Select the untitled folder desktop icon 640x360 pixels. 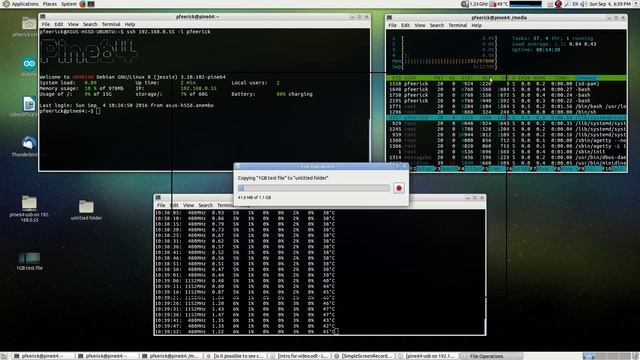86,210
